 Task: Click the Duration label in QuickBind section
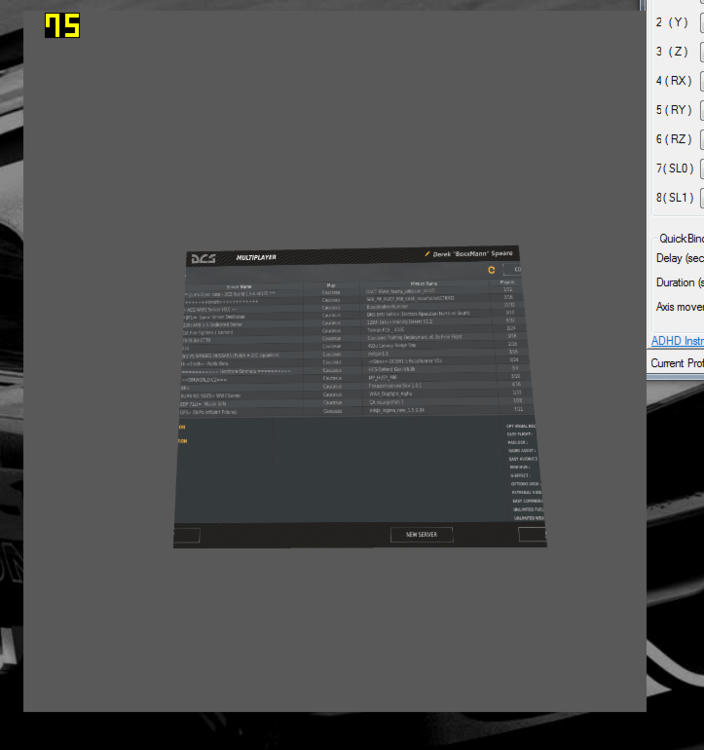(x=680, y=283)
